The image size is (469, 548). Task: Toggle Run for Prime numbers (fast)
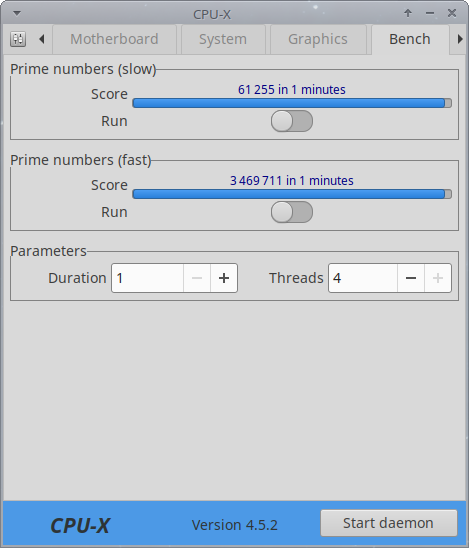pos(292,212)
